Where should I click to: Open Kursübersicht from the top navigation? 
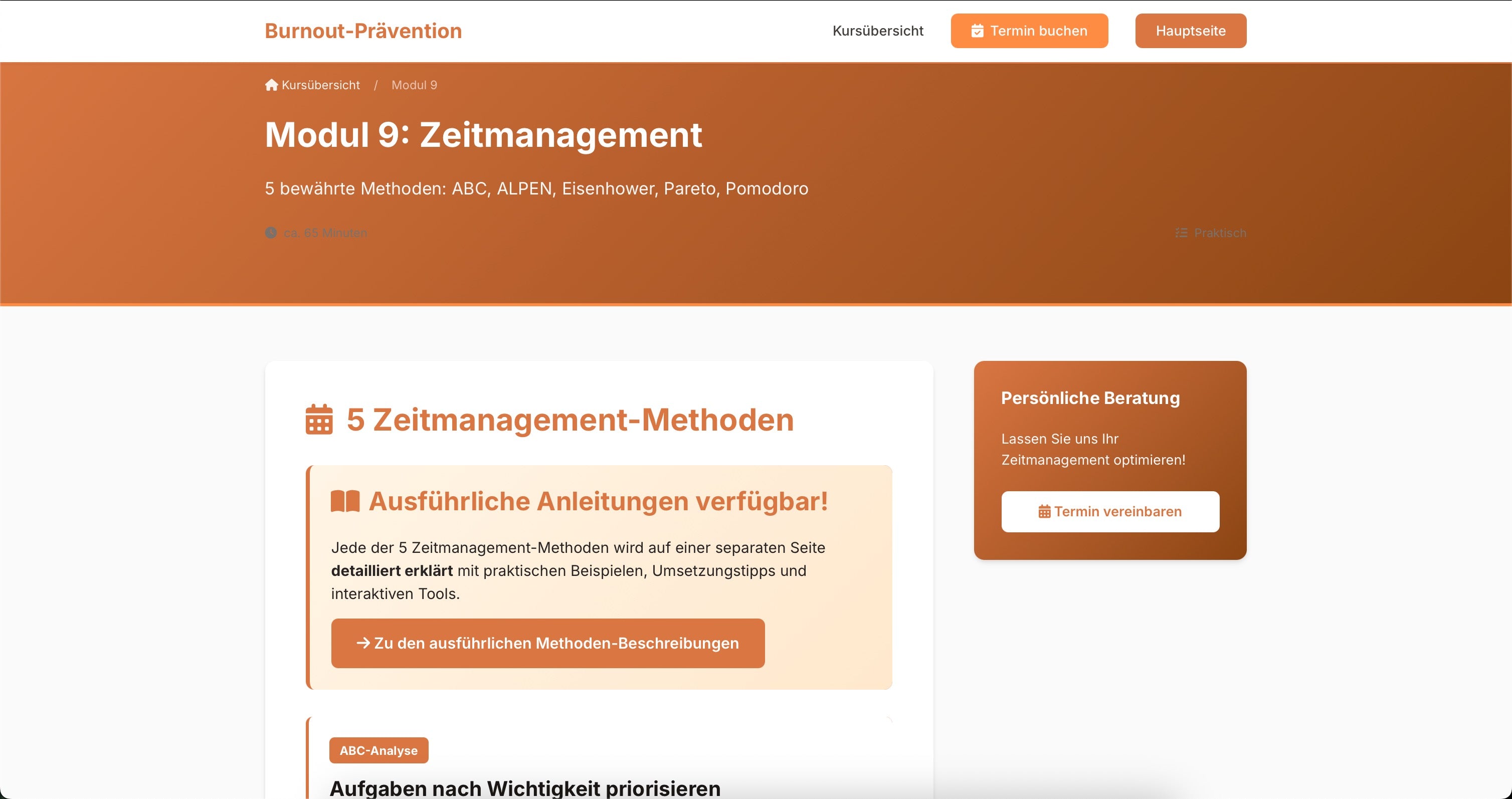pos(878,31)
